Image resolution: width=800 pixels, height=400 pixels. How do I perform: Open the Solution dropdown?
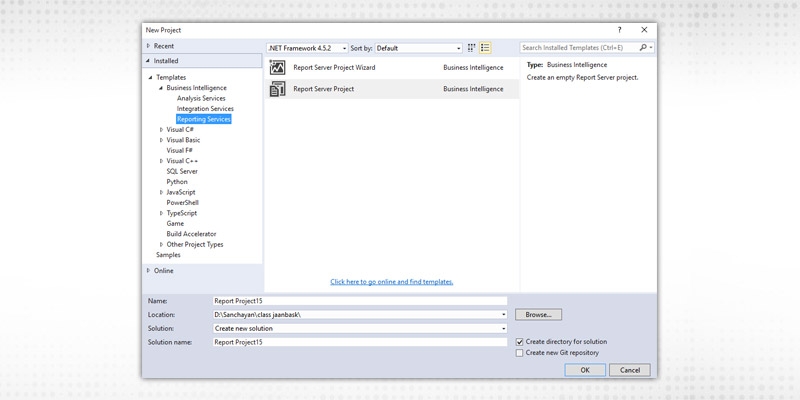pyautogui.click(x=359, y=328)
